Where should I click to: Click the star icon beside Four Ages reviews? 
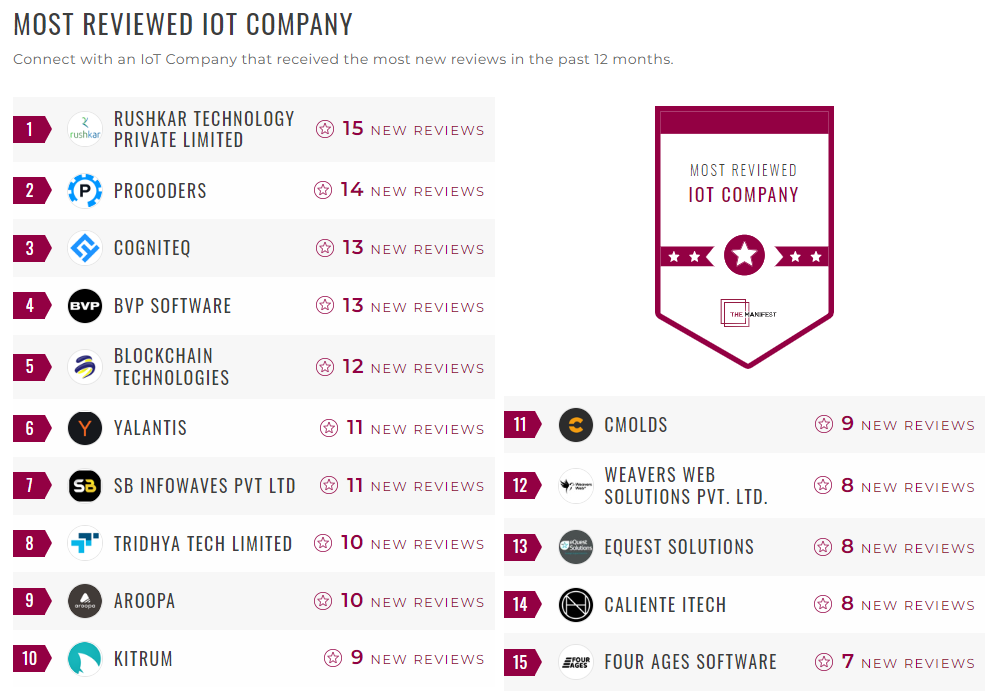click(x=824, y=662)
